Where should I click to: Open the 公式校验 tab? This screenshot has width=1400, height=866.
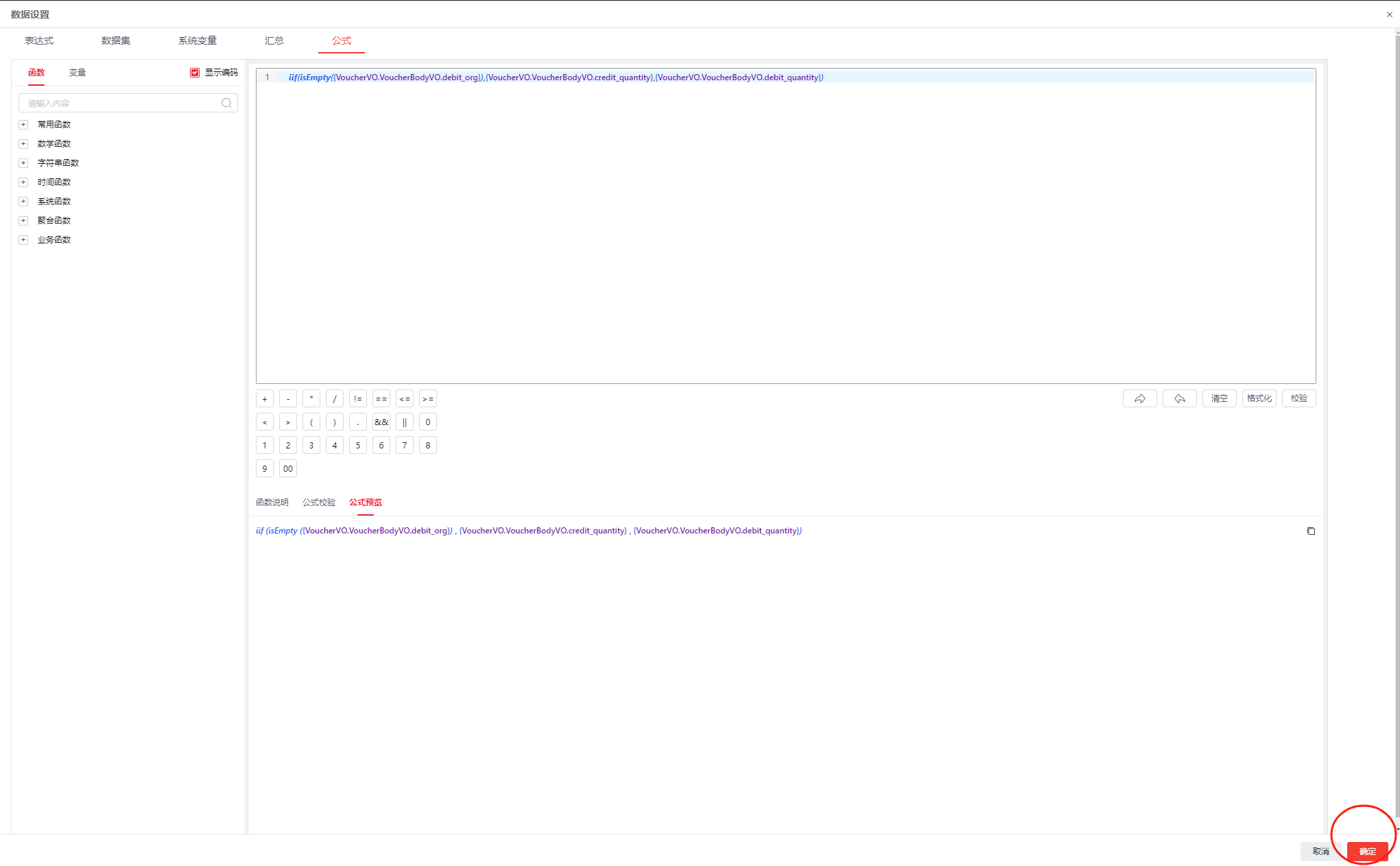[319, 503]
